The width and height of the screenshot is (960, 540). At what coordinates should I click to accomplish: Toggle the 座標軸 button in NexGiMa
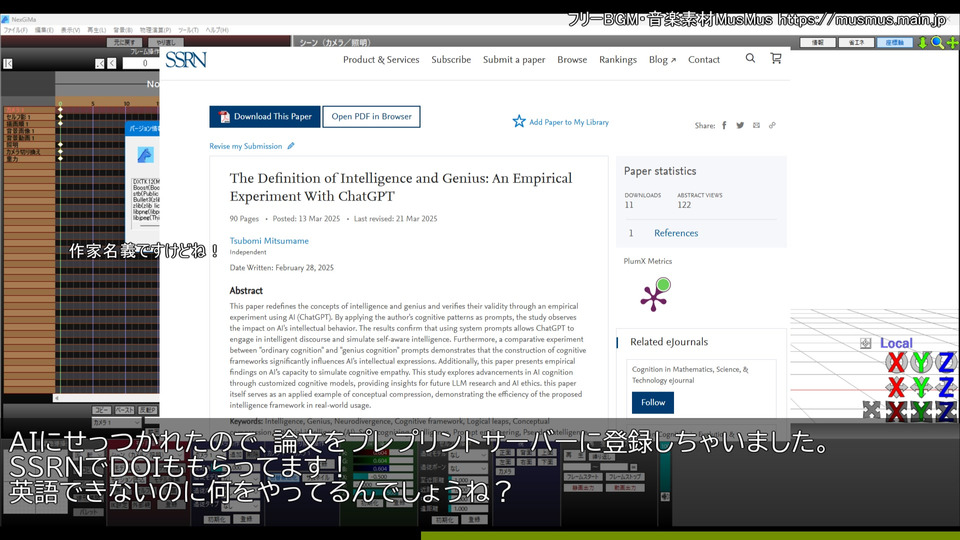[894, 42]
